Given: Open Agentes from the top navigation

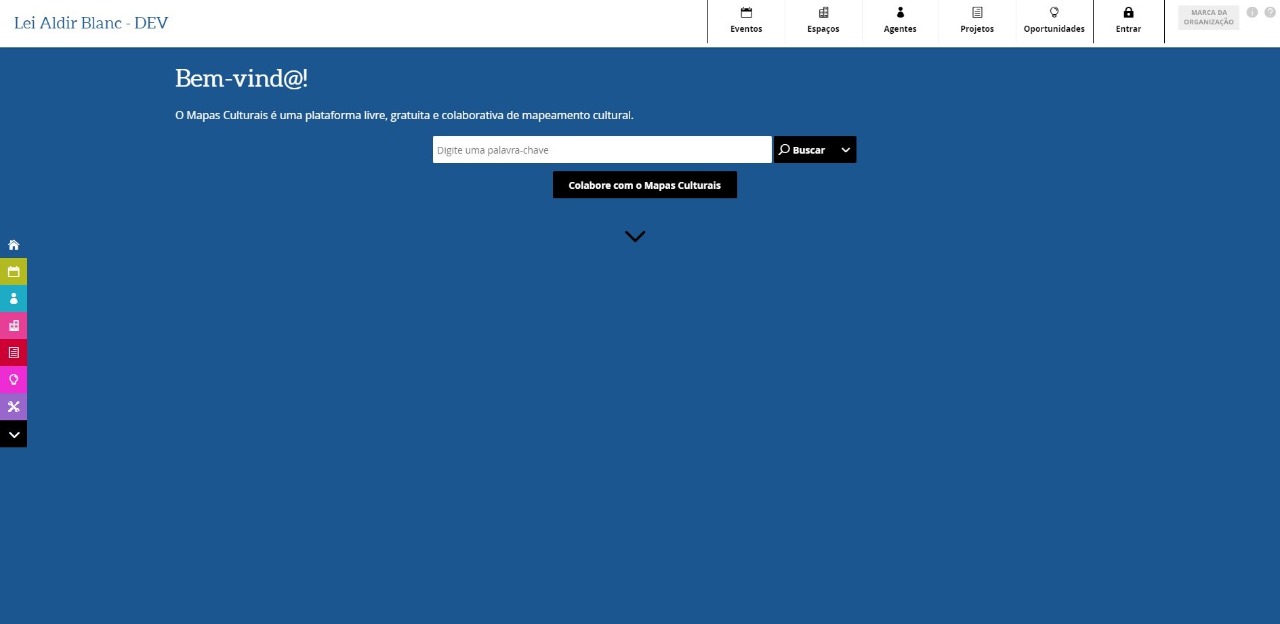Looking at the screenshot, I should [x=900, y=21].
